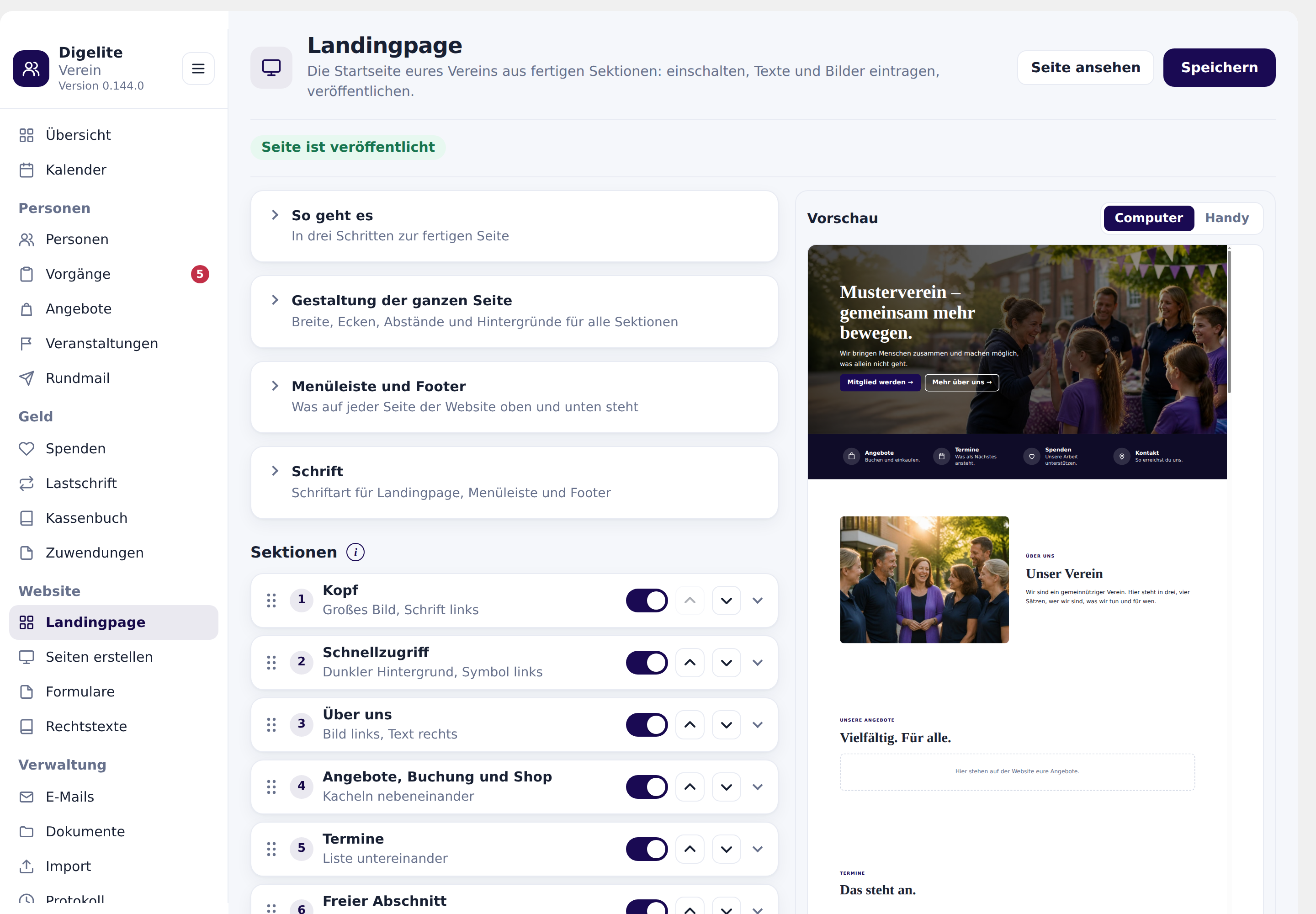Open Seiten erstellen in the sidebar
Screen dimensions: 1316x914
113,657
